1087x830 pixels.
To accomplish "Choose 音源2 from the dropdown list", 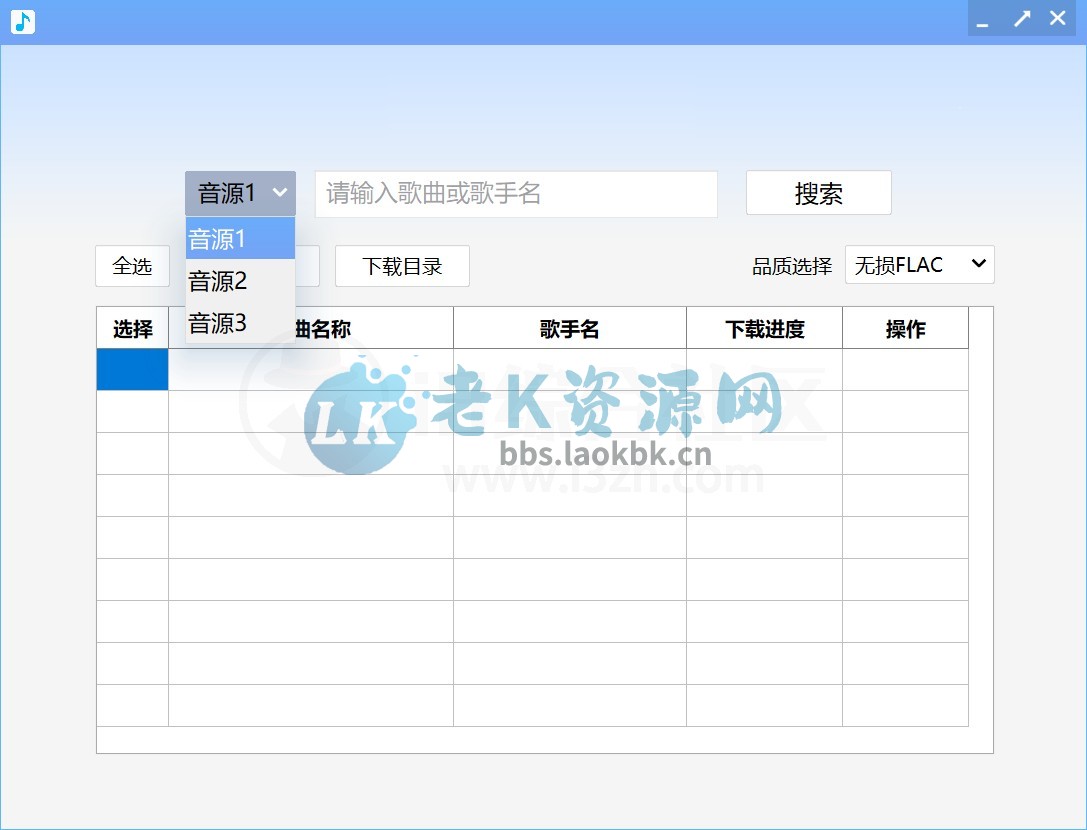I will (x=240, y=281).
